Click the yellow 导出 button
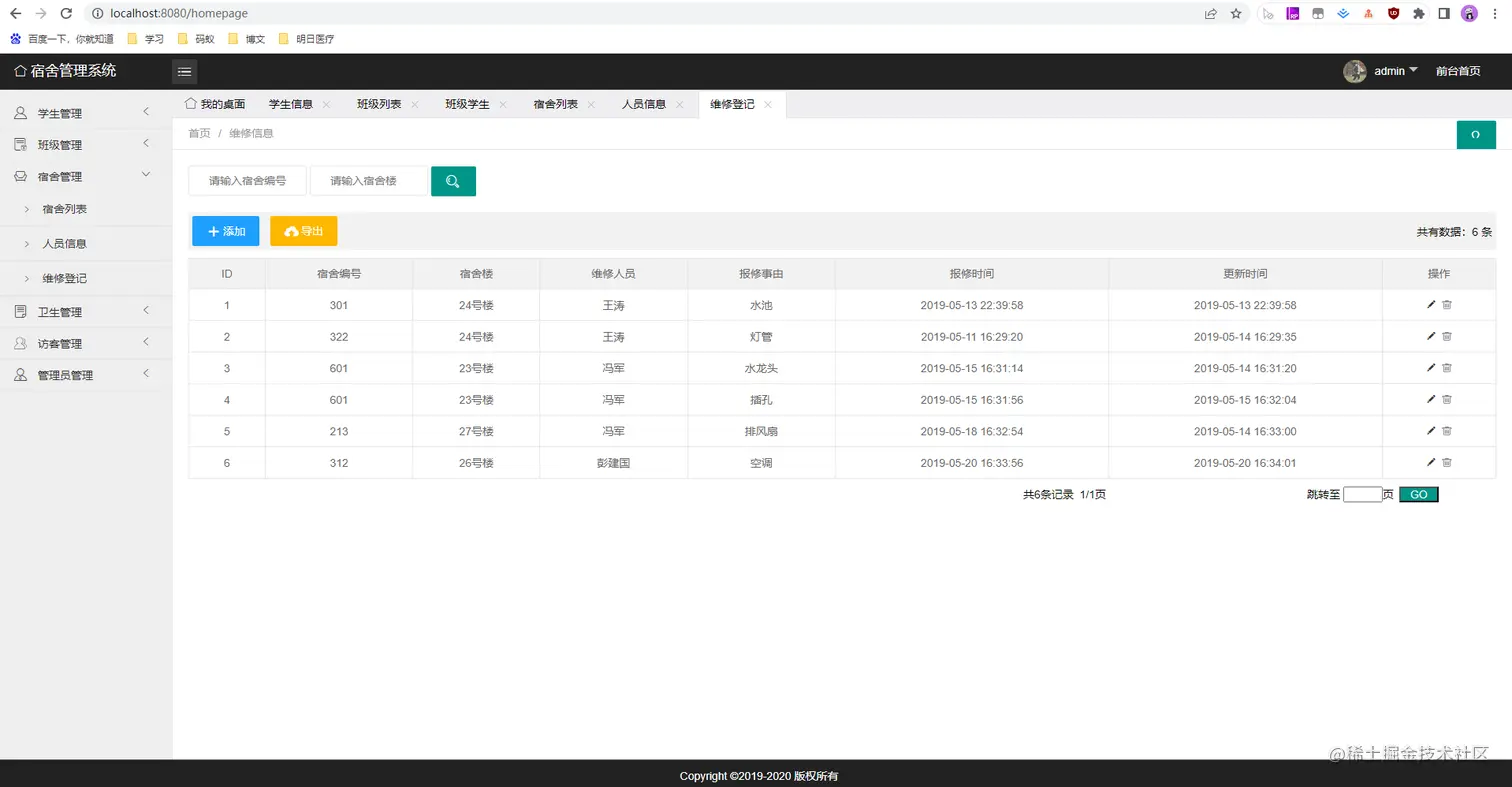 304,231
